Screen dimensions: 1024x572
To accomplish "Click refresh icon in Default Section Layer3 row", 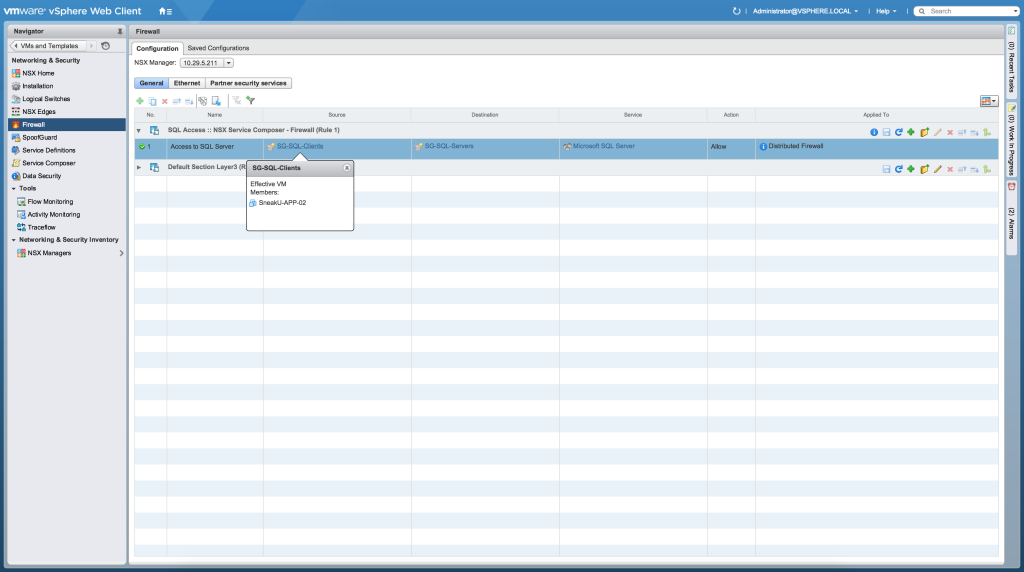I will [x=899, y=169].
